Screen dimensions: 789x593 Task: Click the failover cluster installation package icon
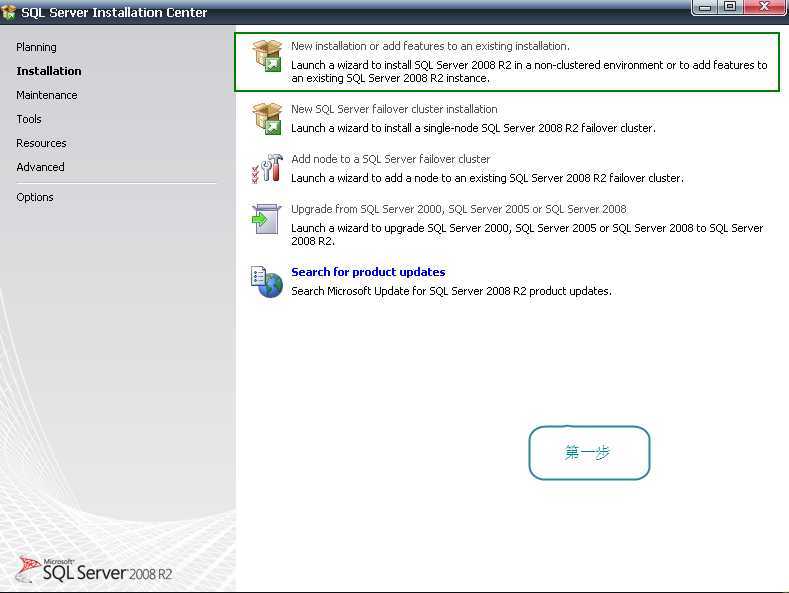[x=267, y=118]
